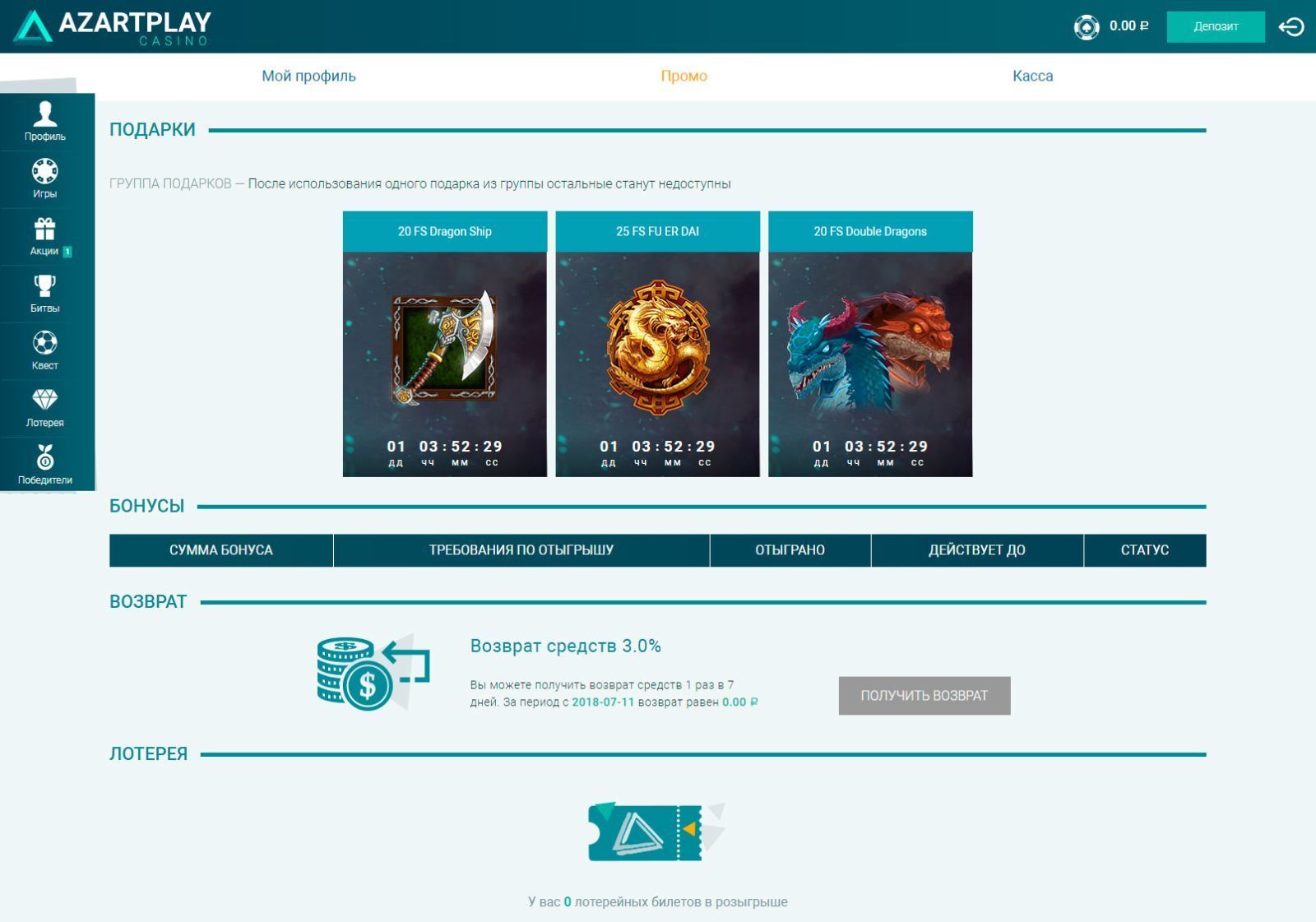
Task: Click the ПОДАРКИ section heading
Action: [152, 130]
